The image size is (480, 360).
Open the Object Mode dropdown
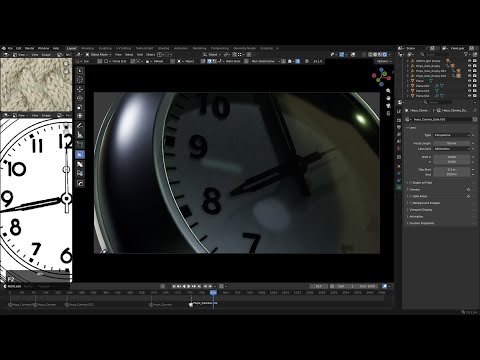click(x=99, y=54)
